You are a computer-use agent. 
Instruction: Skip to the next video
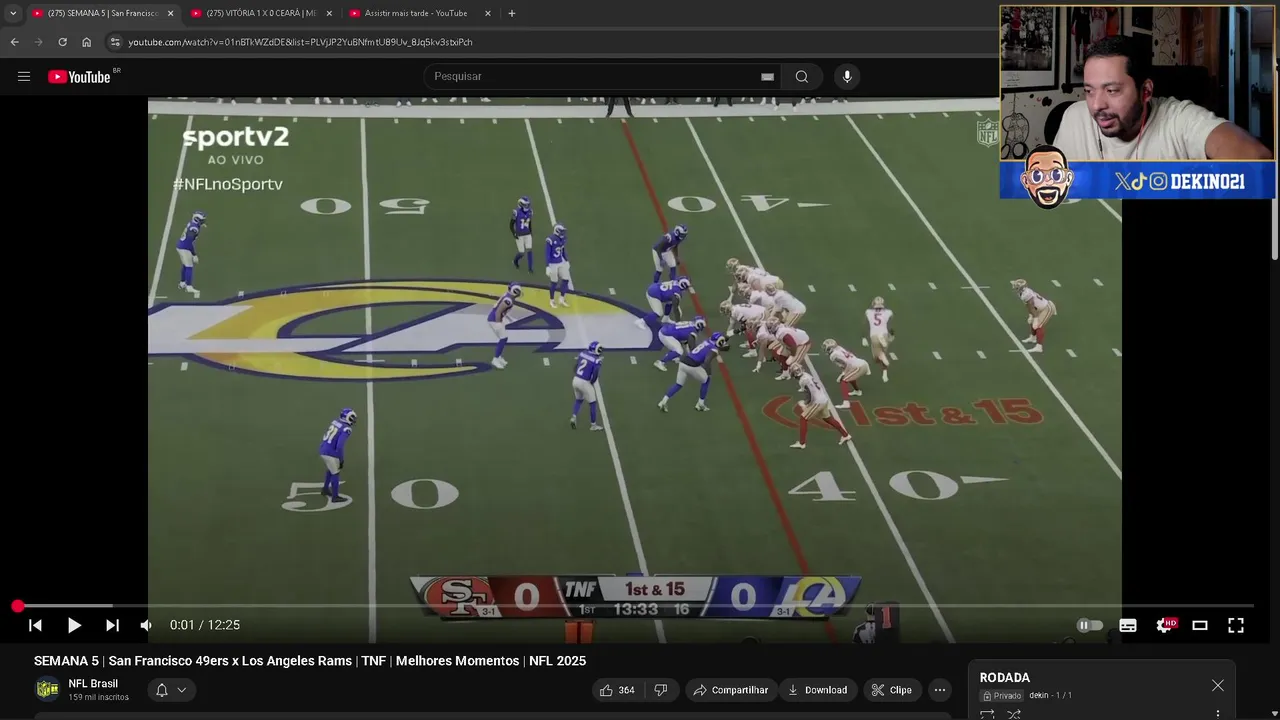(x=112, y=625)
